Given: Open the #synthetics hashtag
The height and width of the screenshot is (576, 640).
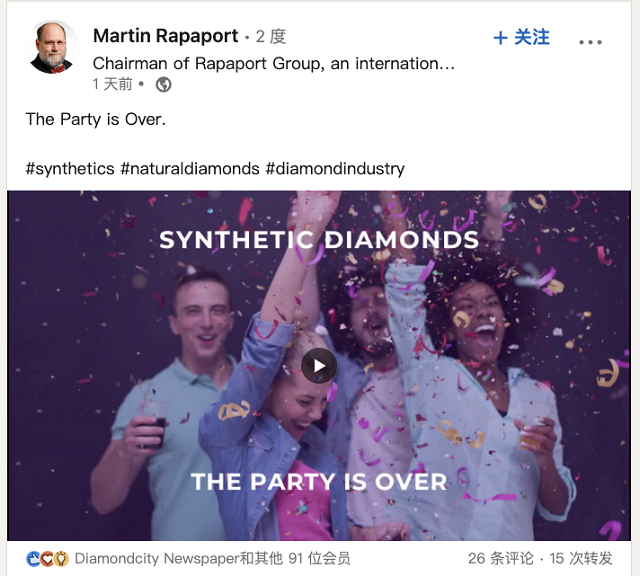Looking at the screenshot, I should 70,168.
